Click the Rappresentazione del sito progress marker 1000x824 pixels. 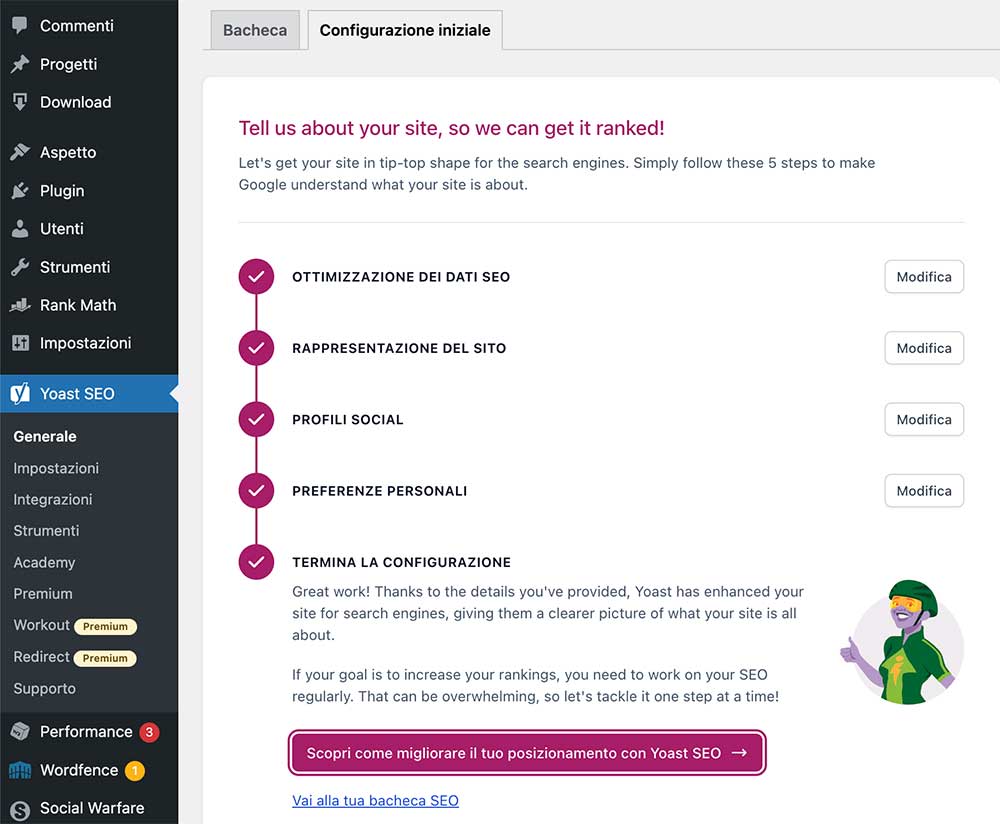click(256, 348)
